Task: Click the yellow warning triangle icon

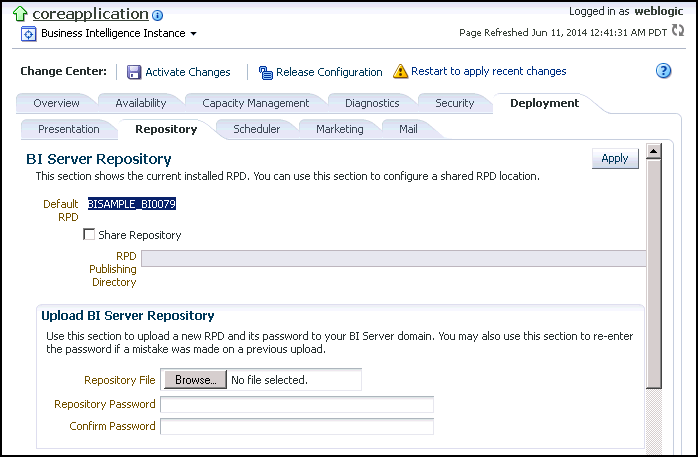Action: pos(400,71)
